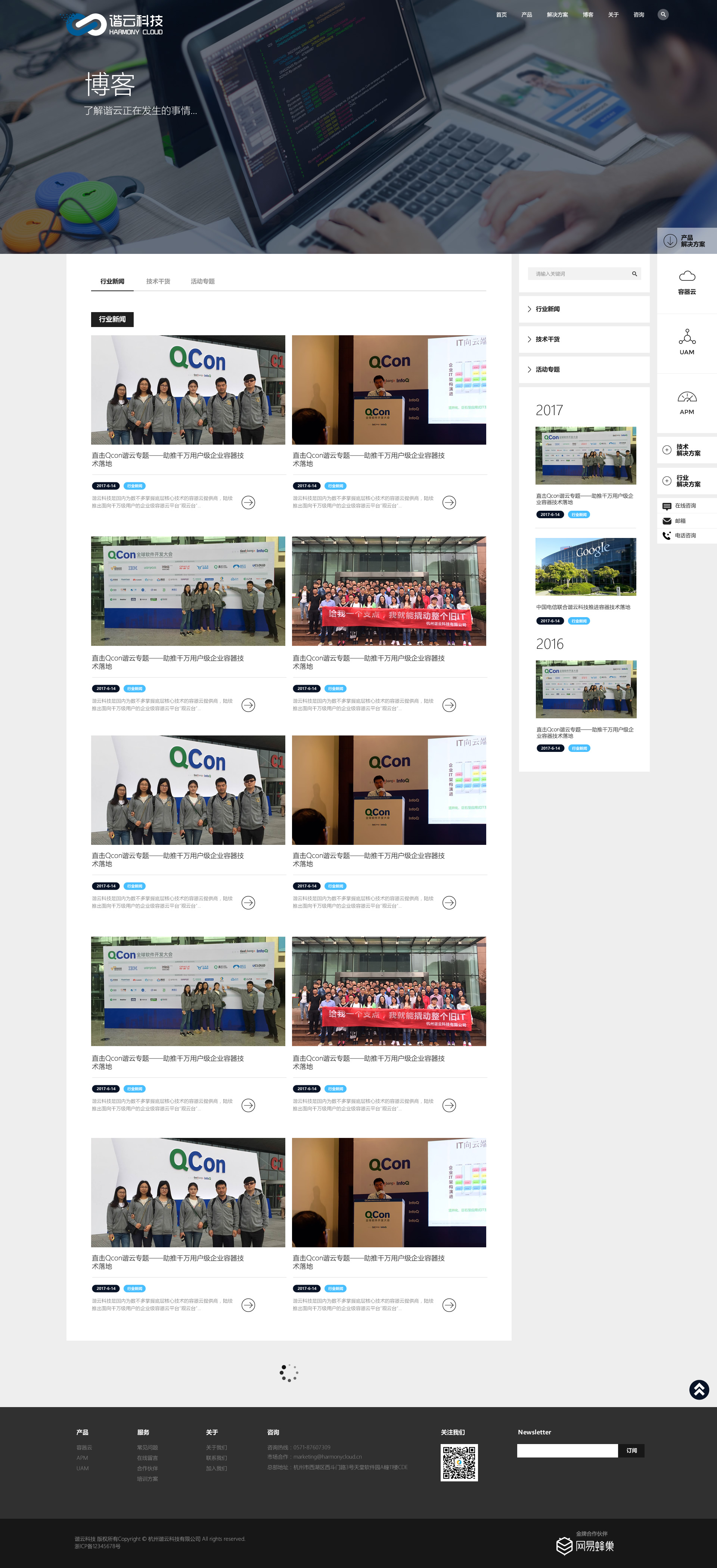Click the QR code under 关注我们
Viewport: 717px width, 1568px height.
[x=459, y=1462]
